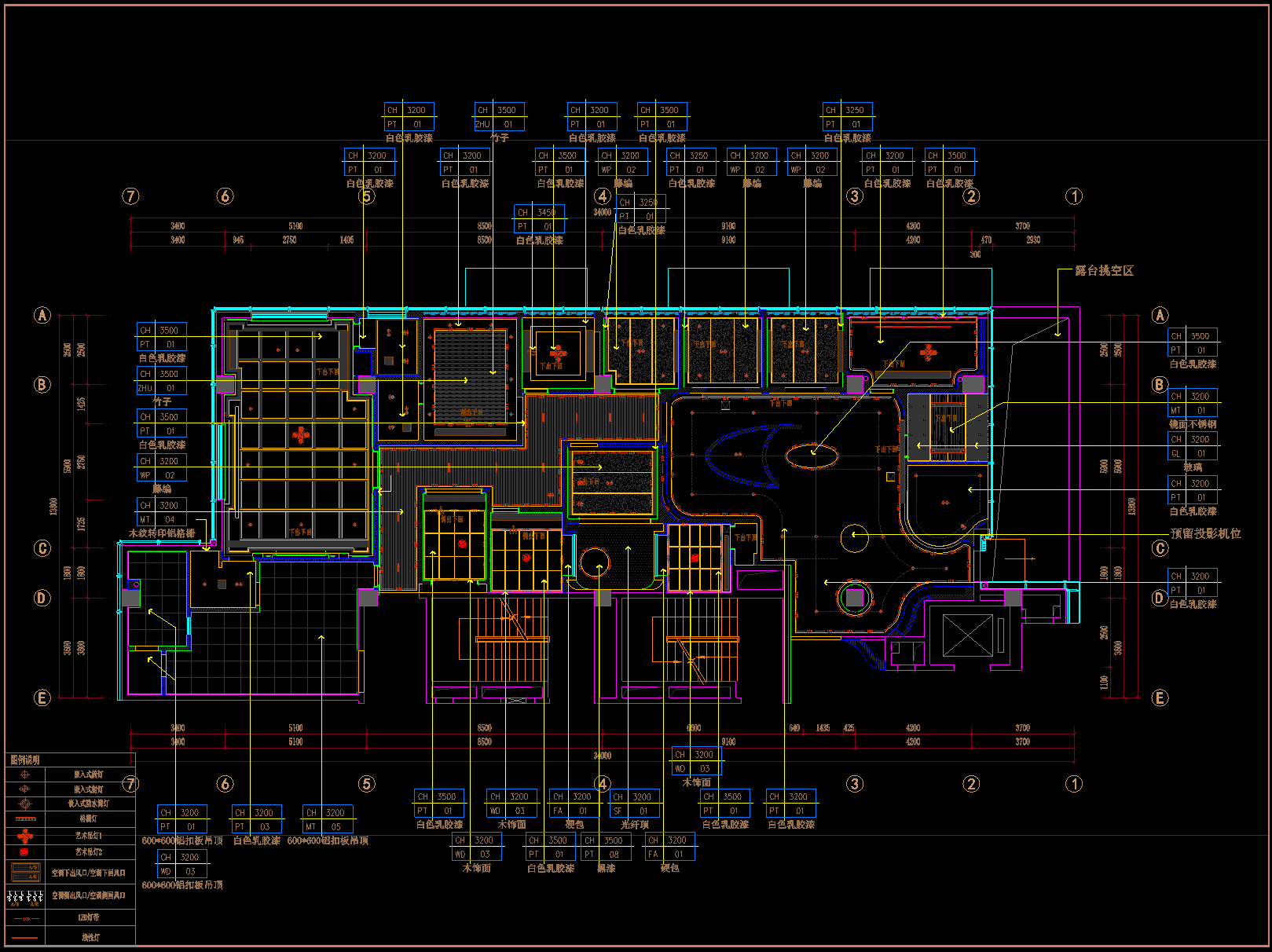Viewport: 1272px width, 952px height.
Task: Select the 预留投影机位 annotation
Action: click(x=1205, y=533)
